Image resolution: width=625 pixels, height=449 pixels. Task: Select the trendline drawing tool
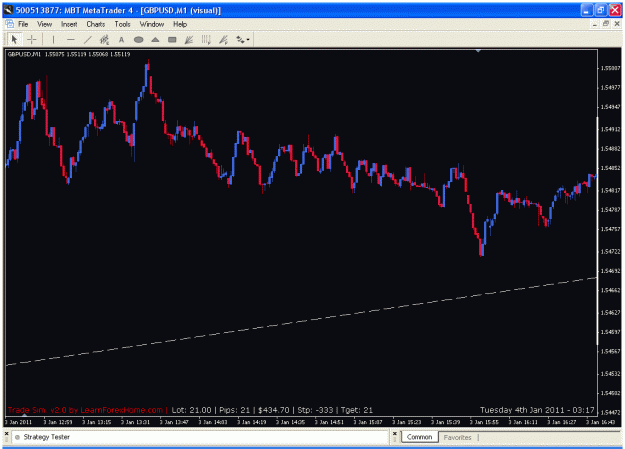tap(88, 39)
